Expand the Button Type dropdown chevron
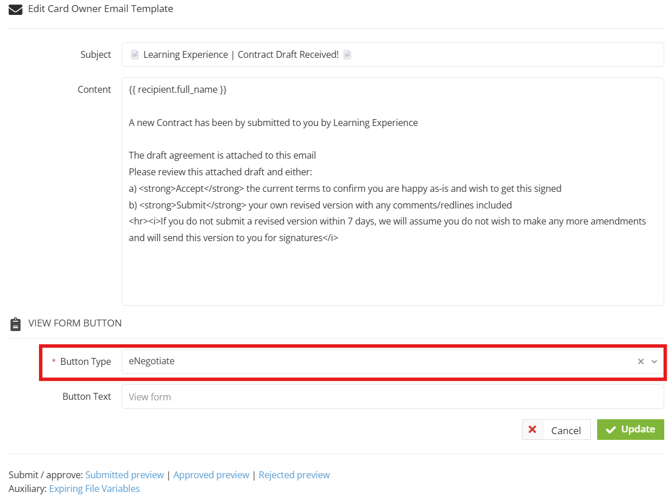The height and width of the screenshot is (500, 670). 654,362
